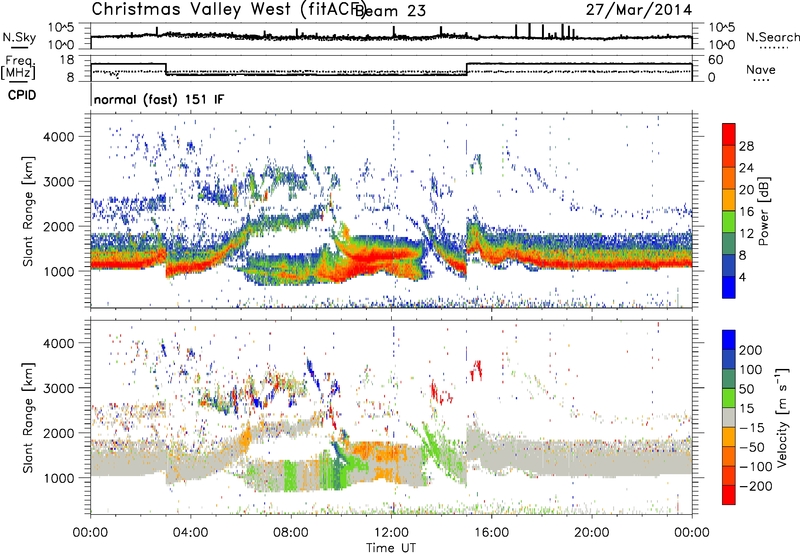800x554 pixels.
Task: Pick the light green segment of Power colorbar
Action: (x=729, y=221)
